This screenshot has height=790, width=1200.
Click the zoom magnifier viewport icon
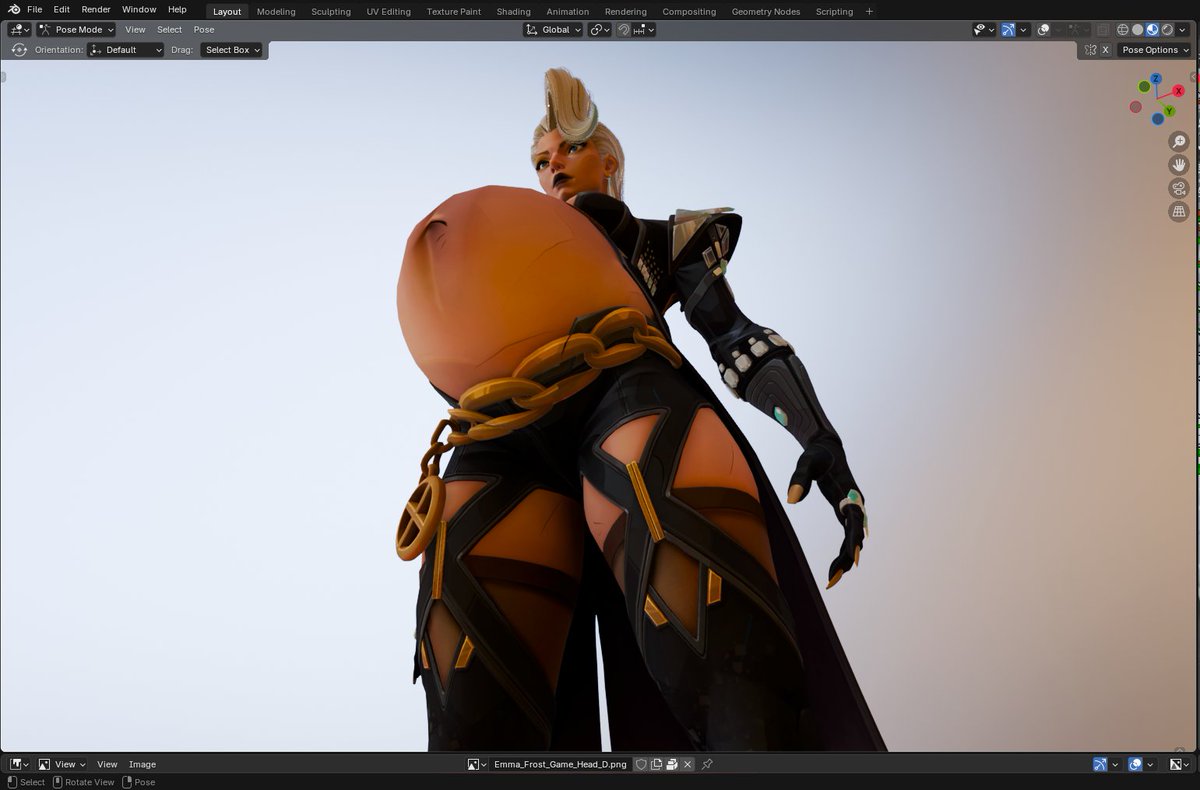1179,142
